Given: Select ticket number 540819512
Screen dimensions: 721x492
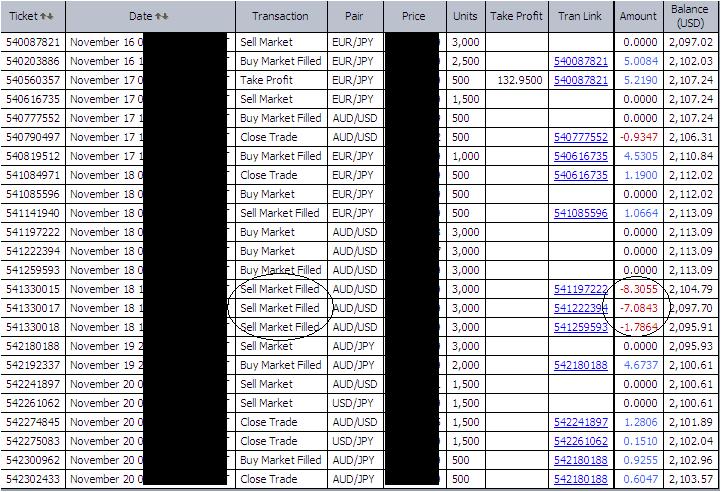Looking at the screenshot, I should click(x=33, y=156).
